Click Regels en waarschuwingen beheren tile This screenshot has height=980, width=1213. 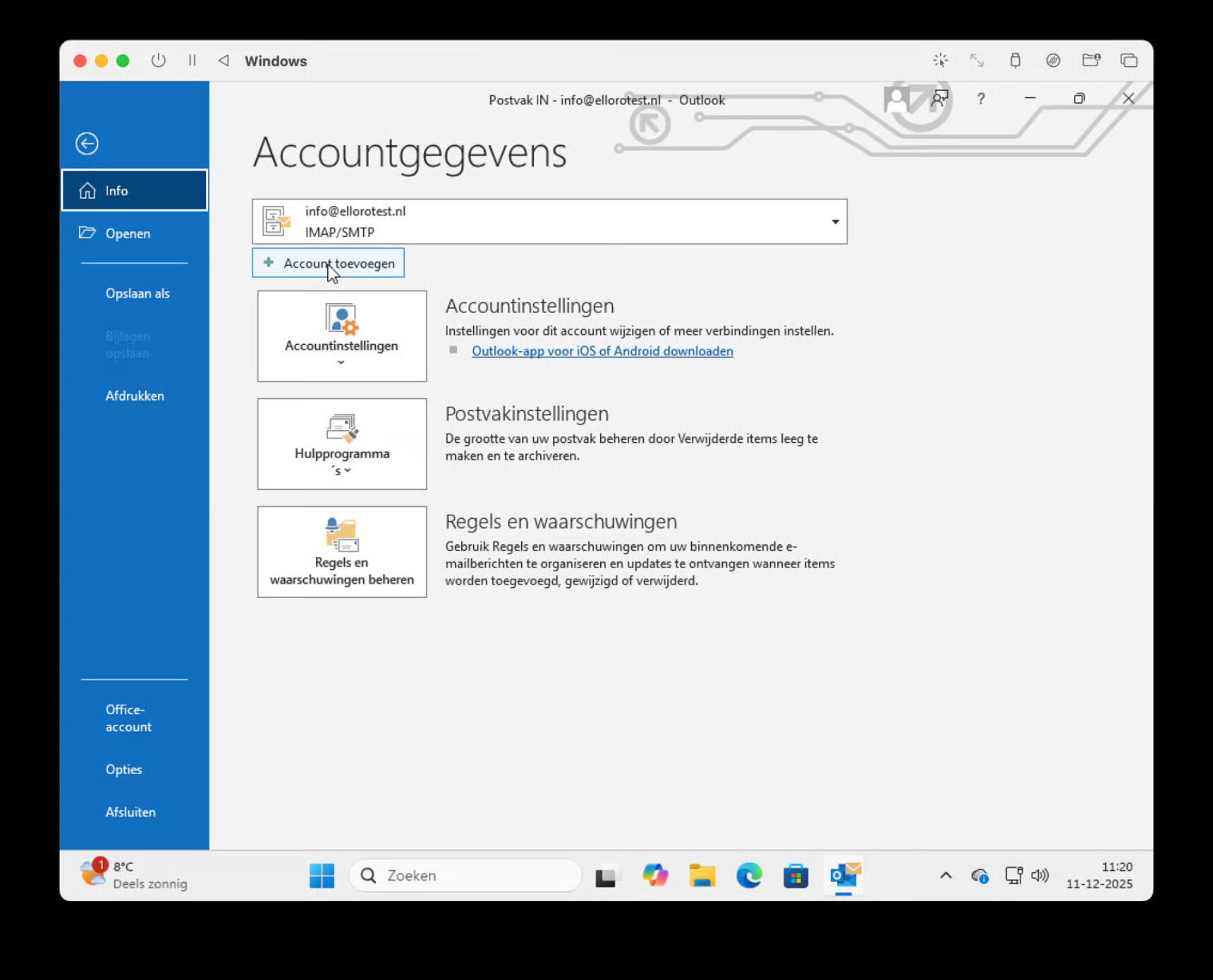(342, 552)
